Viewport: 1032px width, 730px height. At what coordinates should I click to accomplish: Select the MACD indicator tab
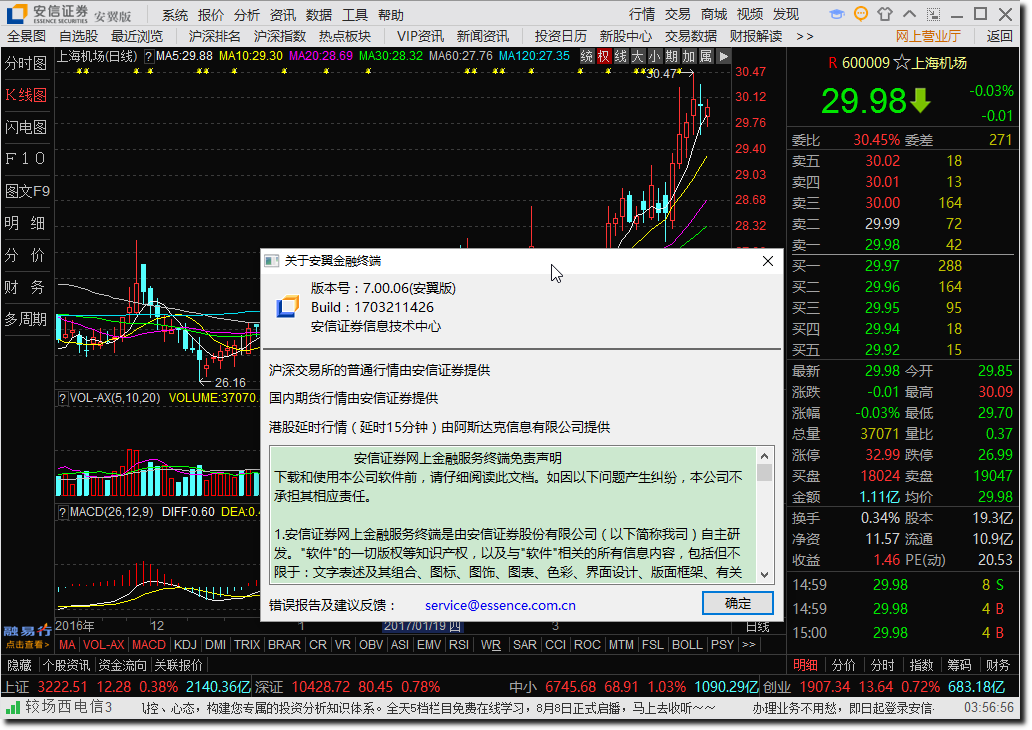(149, 645)
